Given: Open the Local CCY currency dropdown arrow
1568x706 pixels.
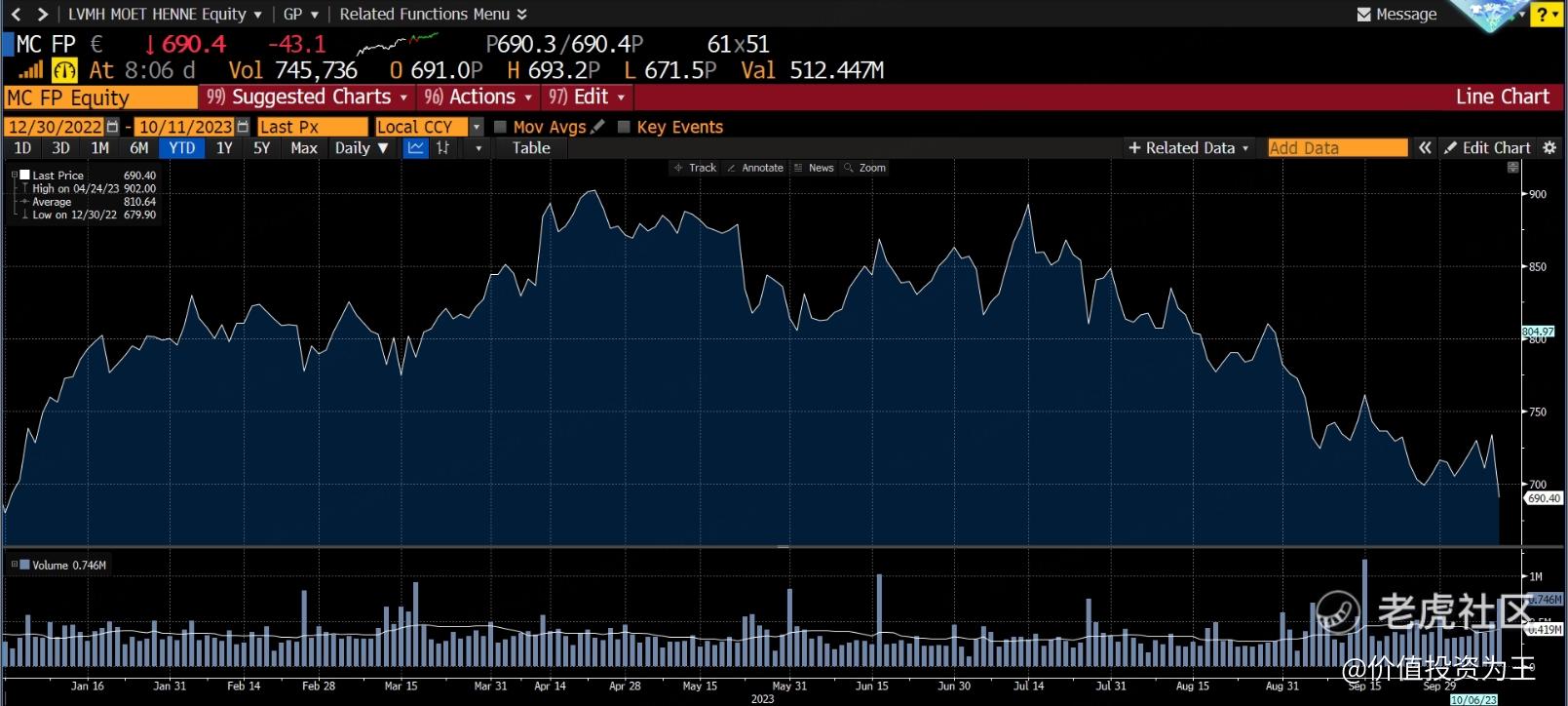Looking at the screenshot, I should (x=477, y=127).
